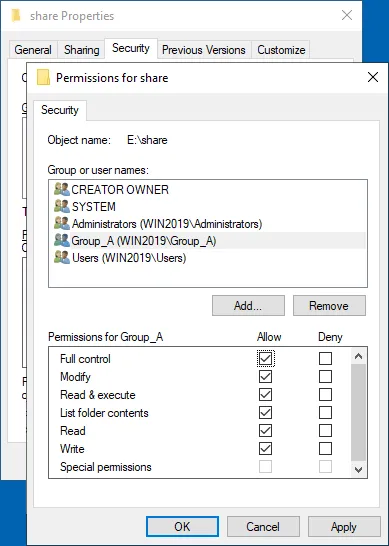Viewport: 389px width, 546px height.
Task: Click the Administrators group icon
Action: coord(62,224)
